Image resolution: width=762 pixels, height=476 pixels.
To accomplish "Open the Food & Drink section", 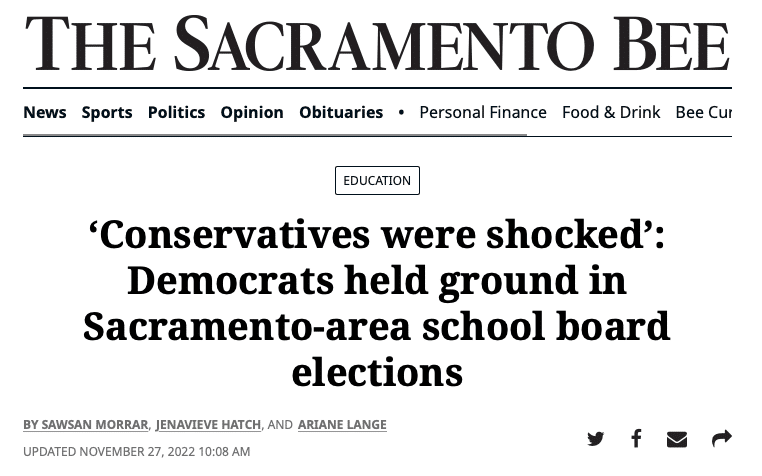I will (611, 112).
